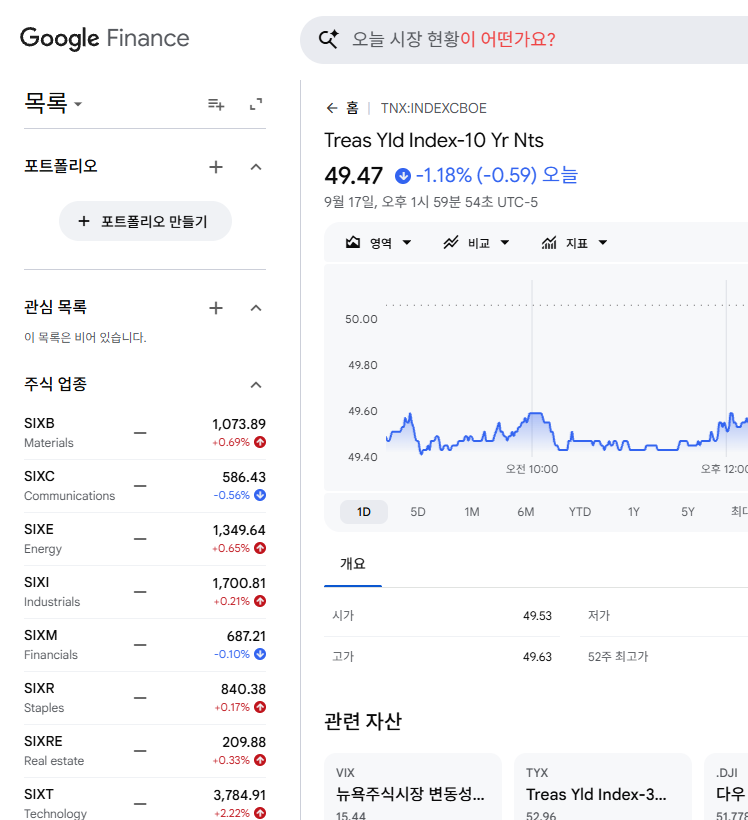
Task: Click the area chart icon
Action: click(353, 243)
